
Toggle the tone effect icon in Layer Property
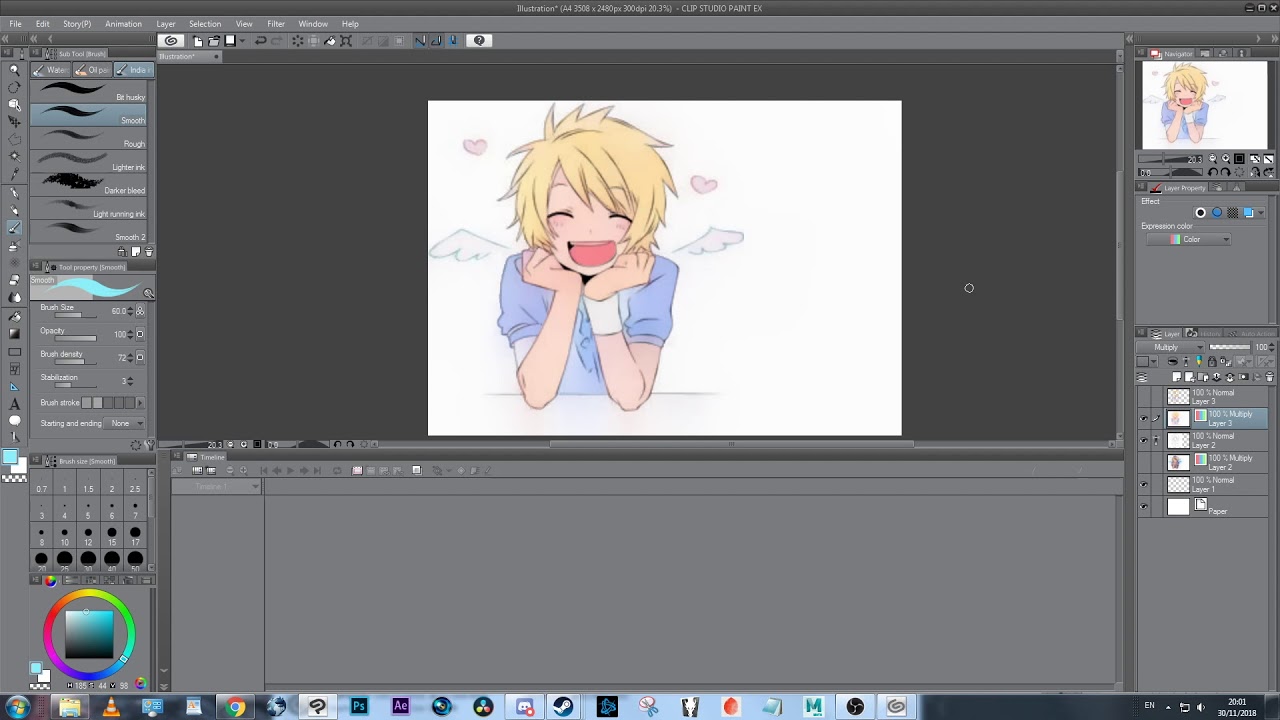point(1233,212)
